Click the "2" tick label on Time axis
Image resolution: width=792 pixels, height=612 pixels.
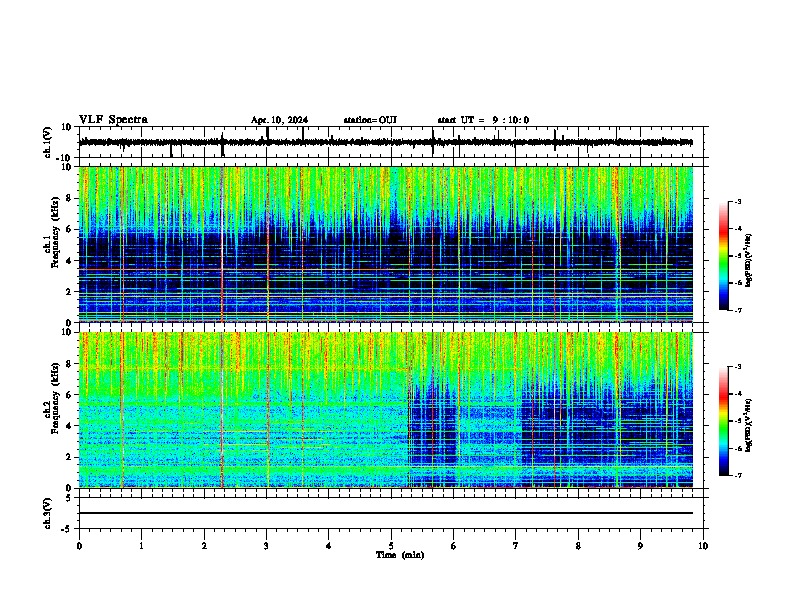(204, 546)
